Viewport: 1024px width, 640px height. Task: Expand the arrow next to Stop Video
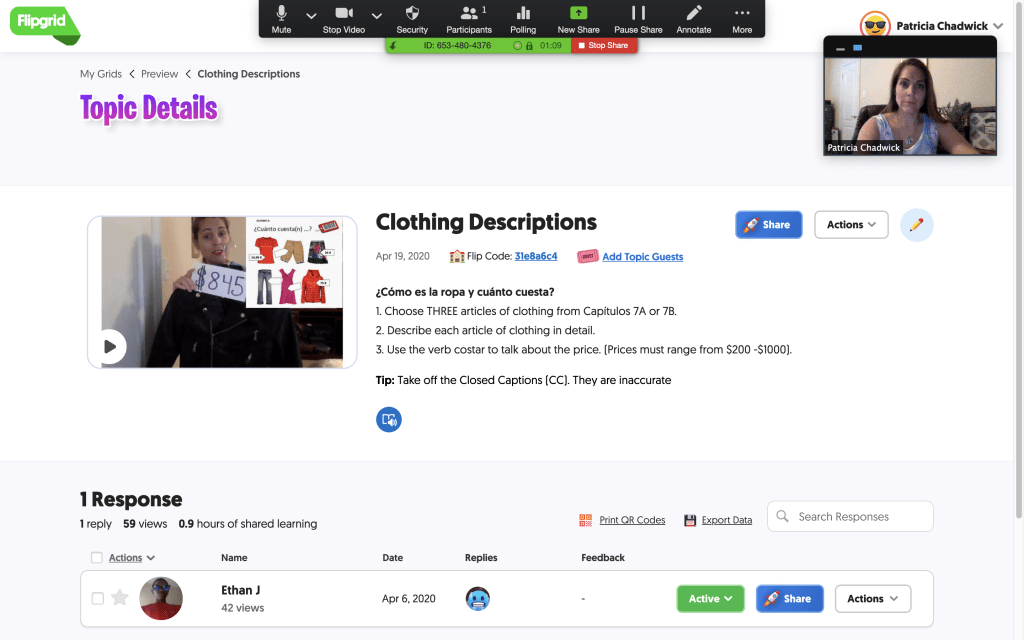pyautogui.click(x=377, y=16)
